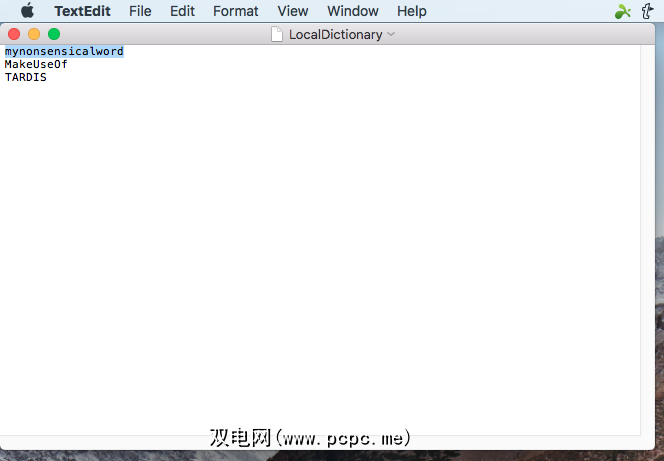Open the View menu
The width and height of the screenshot is (664, 461).
click(293, 11)
